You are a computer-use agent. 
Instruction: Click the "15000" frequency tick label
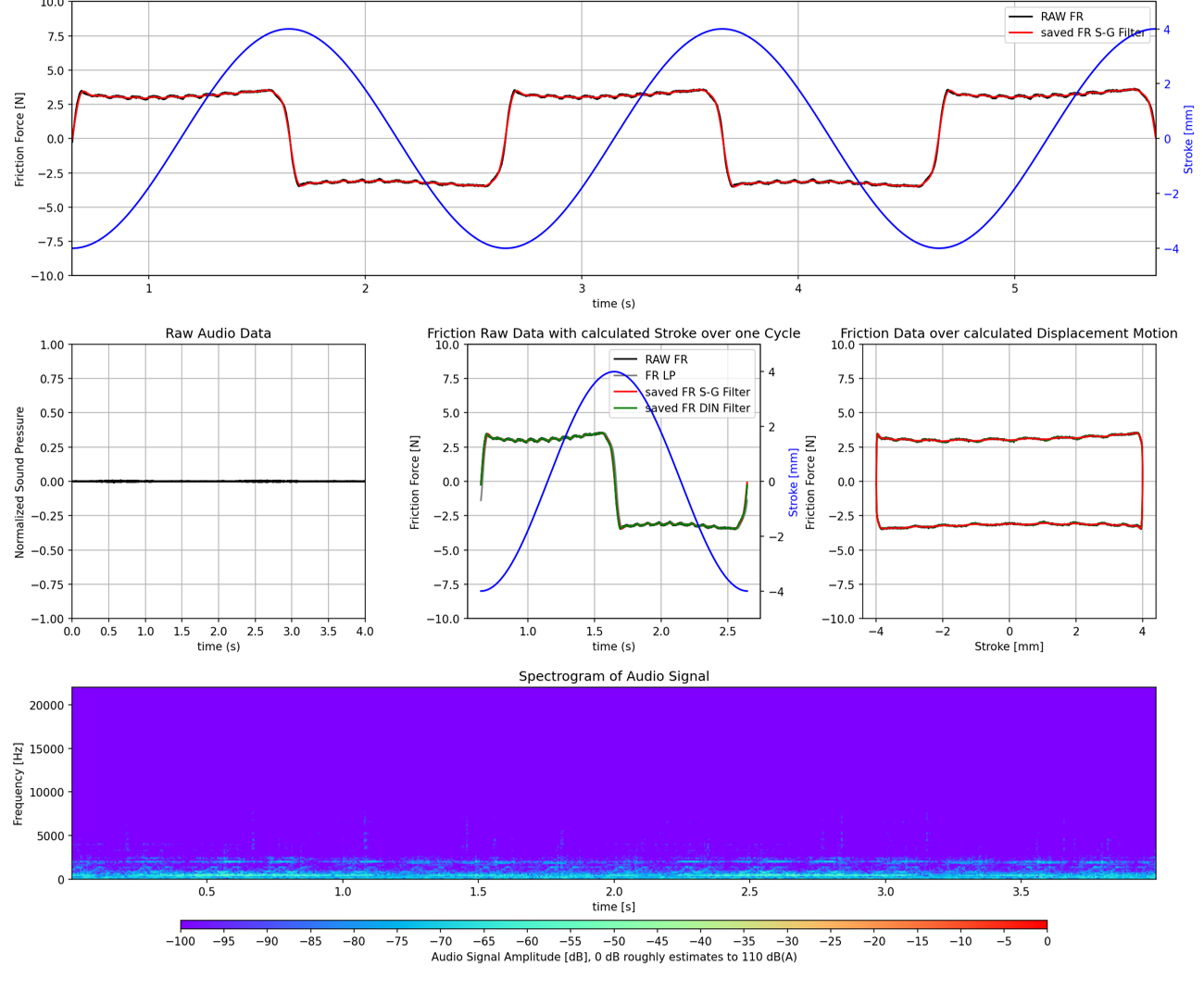coord(47,748)
